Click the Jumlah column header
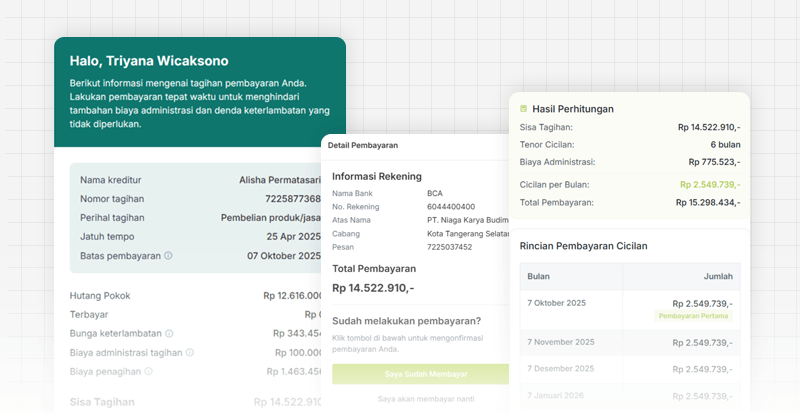800x413 pixels. (718, 276)
